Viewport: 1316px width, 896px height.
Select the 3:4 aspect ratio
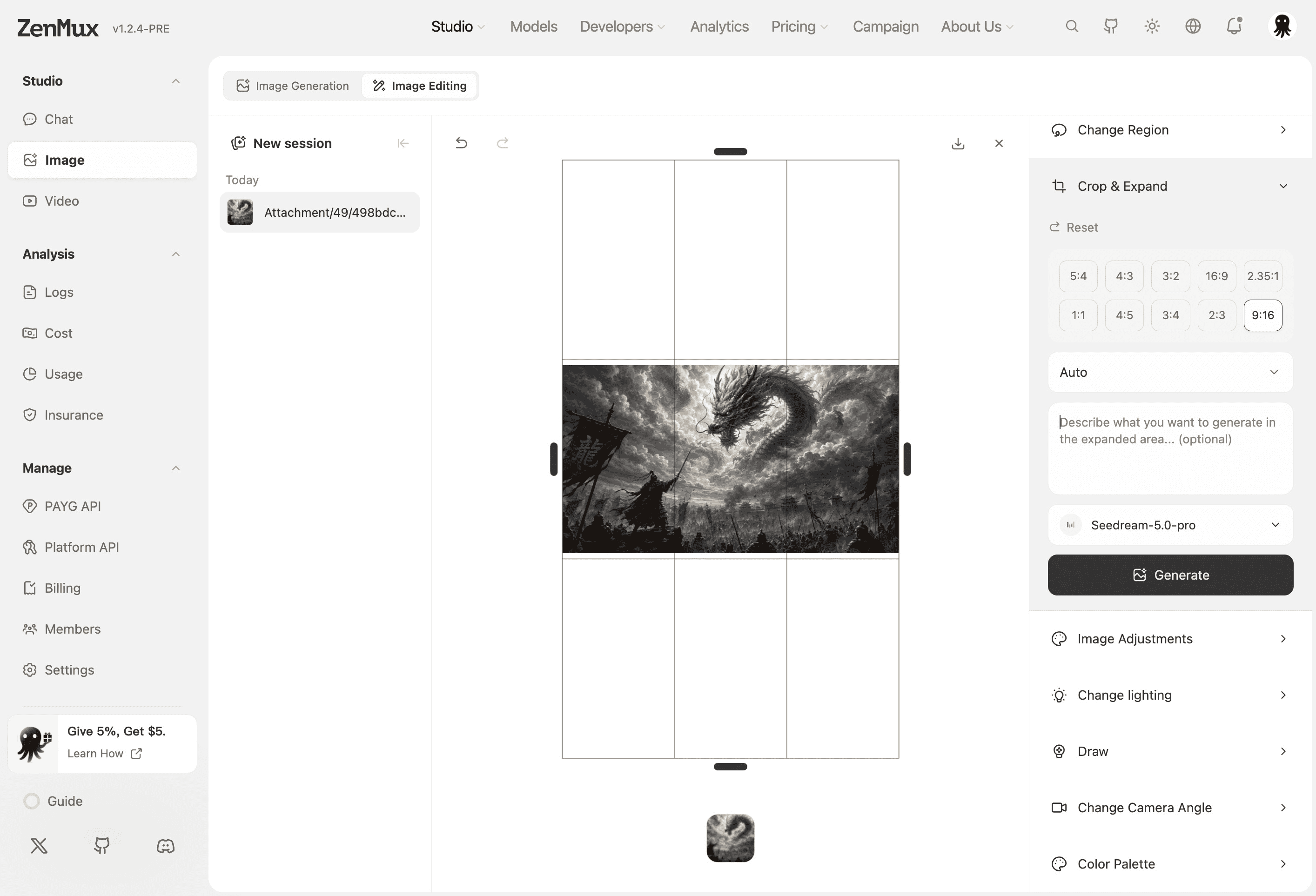pyautogui.click(x=1170, y=315)
